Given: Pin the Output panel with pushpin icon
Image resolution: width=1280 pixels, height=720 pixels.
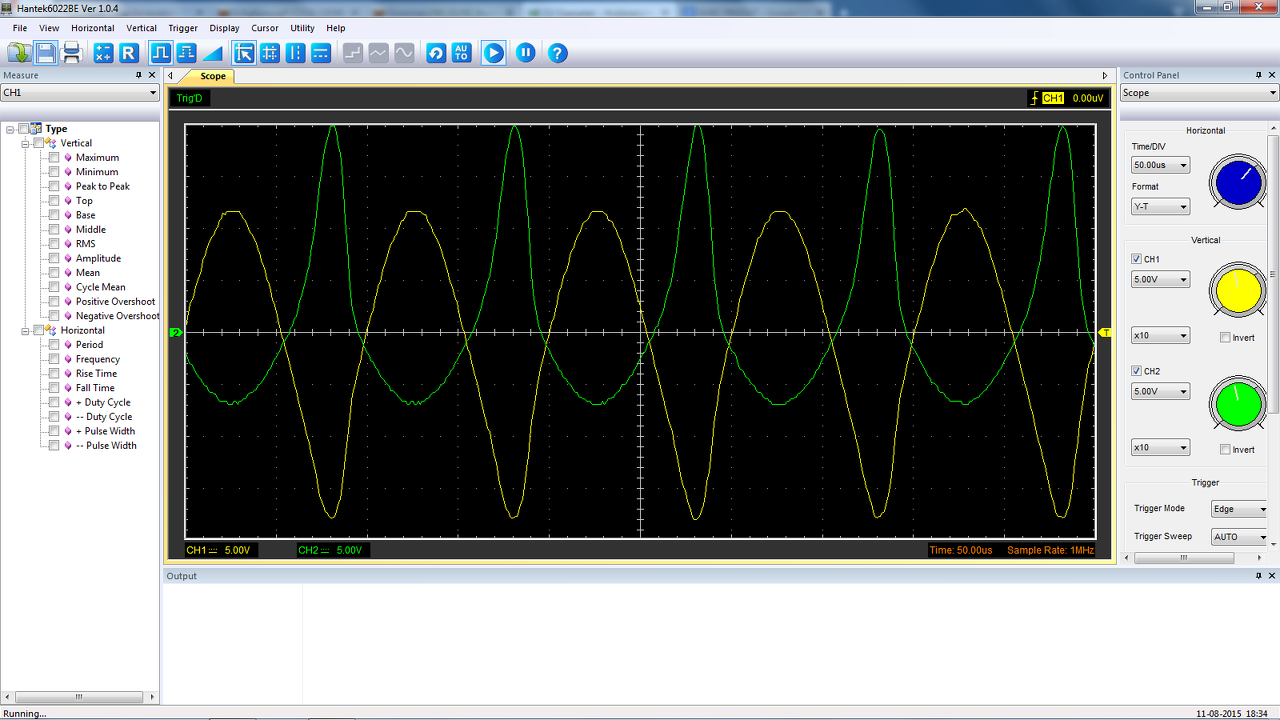Looking at the screenshot, I should point(1259,576).
